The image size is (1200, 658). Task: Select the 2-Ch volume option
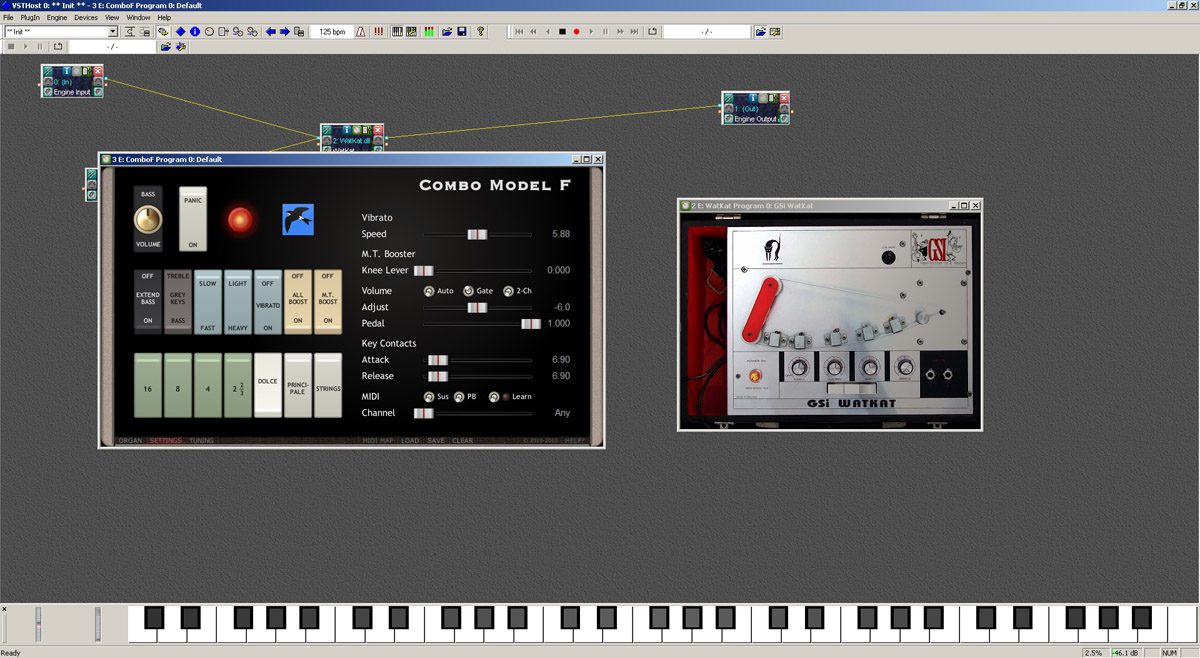click(508, 291)
